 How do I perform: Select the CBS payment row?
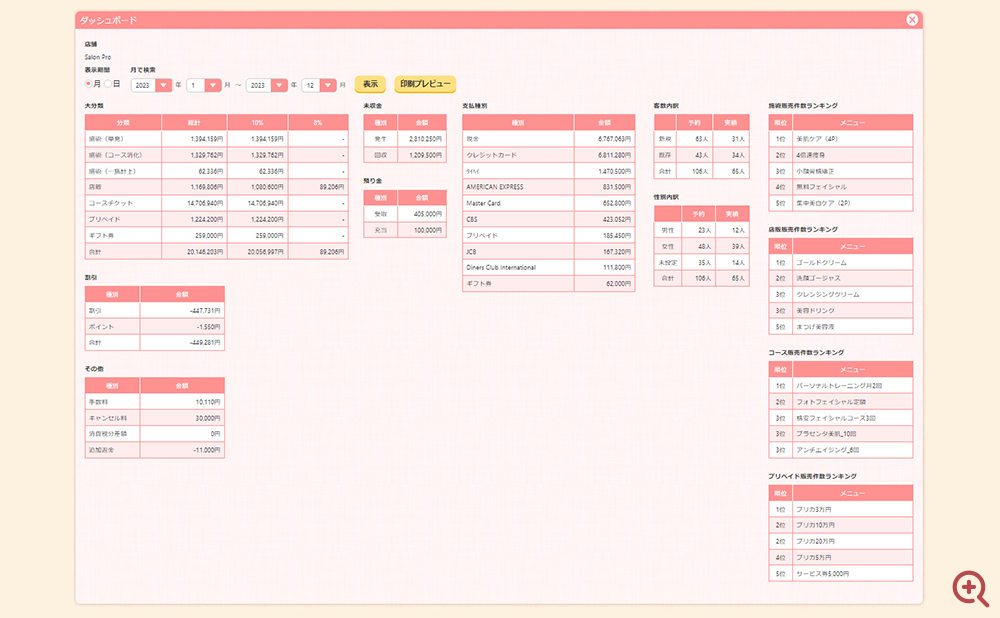(x=548, y=219)
